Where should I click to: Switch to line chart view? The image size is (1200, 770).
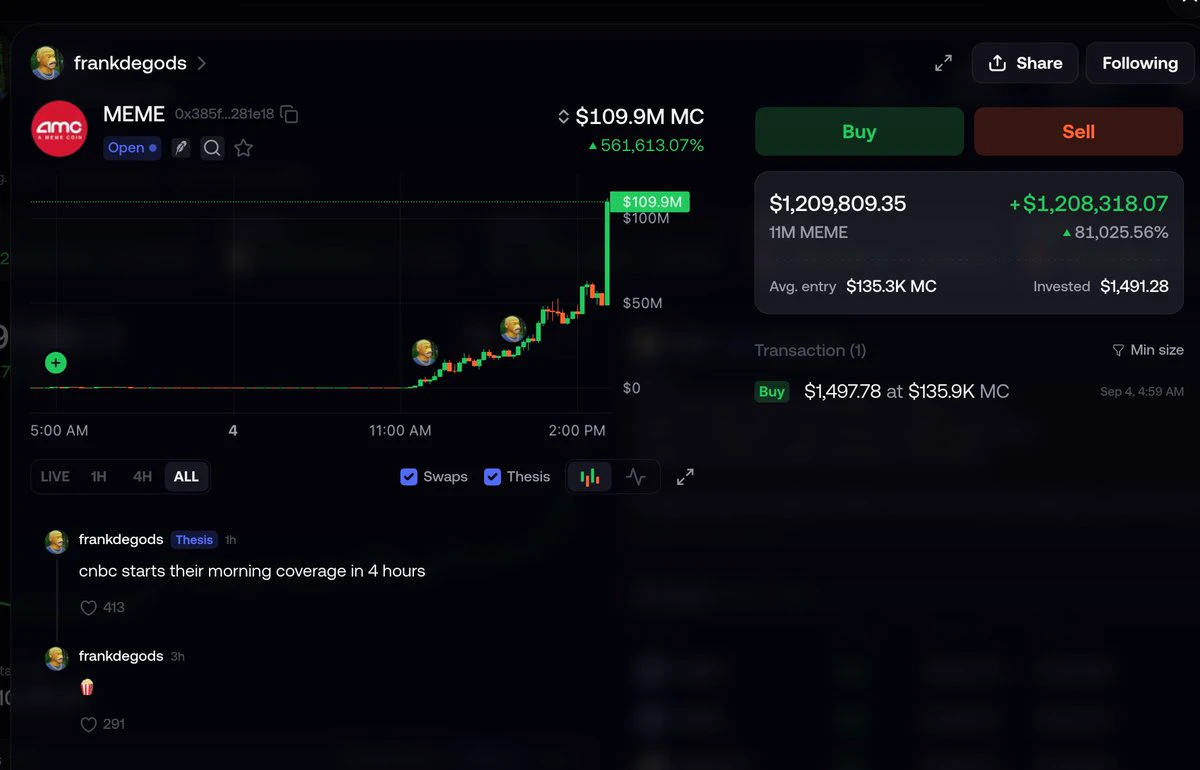pos(636,477)
